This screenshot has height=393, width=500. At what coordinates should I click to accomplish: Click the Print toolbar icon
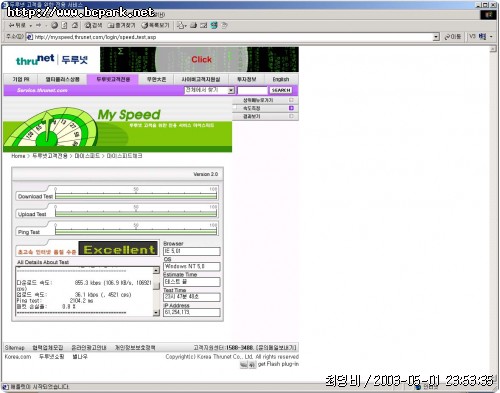[193, 25]
